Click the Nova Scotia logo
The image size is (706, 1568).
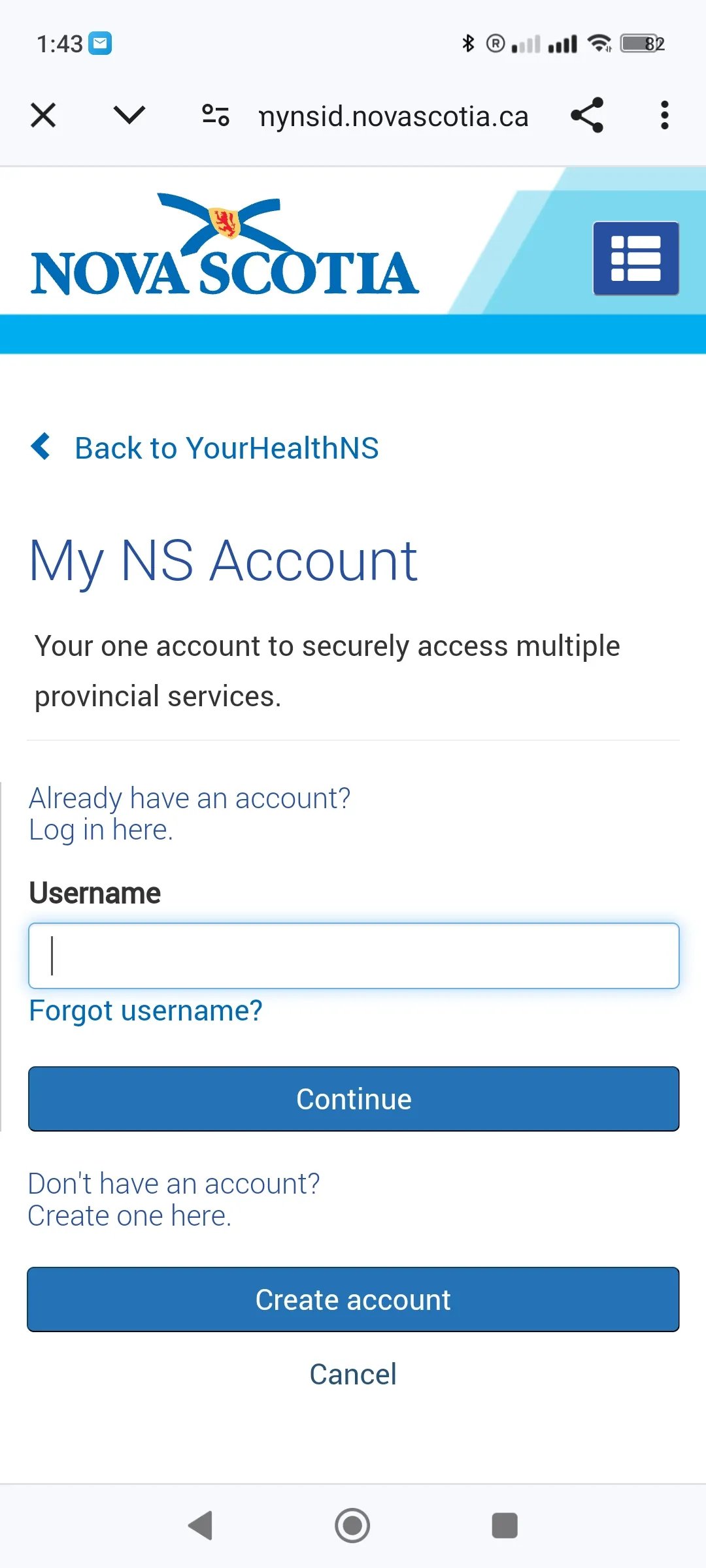(x=224, y=245)
